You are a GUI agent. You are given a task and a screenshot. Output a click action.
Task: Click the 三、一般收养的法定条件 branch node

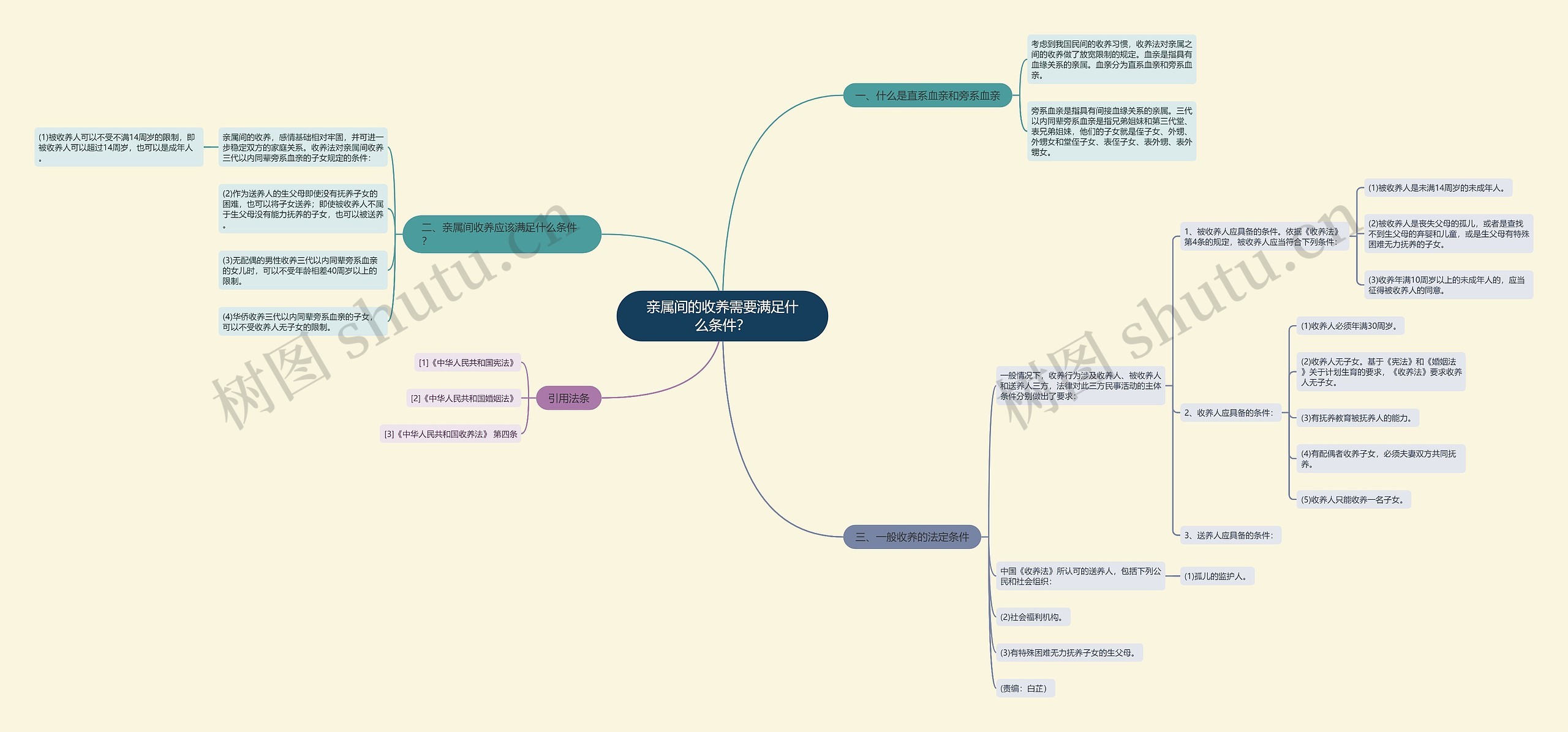(x=912, y=537)
